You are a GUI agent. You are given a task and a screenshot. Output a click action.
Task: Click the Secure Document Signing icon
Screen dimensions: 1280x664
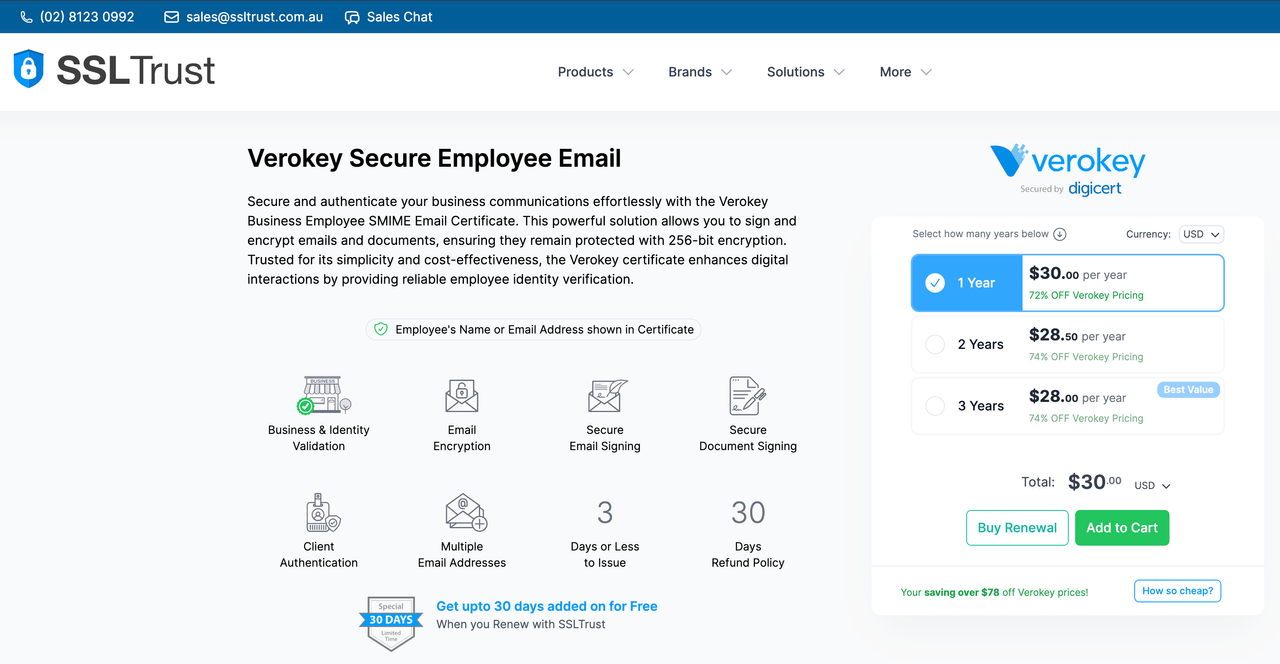pyautogui.click(x=747, y=396)
